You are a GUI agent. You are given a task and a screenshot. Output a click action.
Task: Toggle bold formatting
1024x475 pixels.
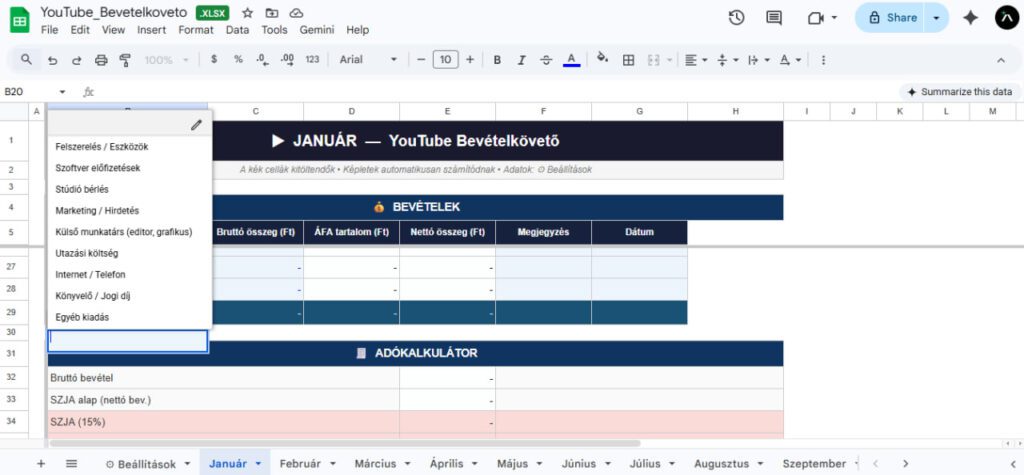pyautogui.click(x=497, y=60)
